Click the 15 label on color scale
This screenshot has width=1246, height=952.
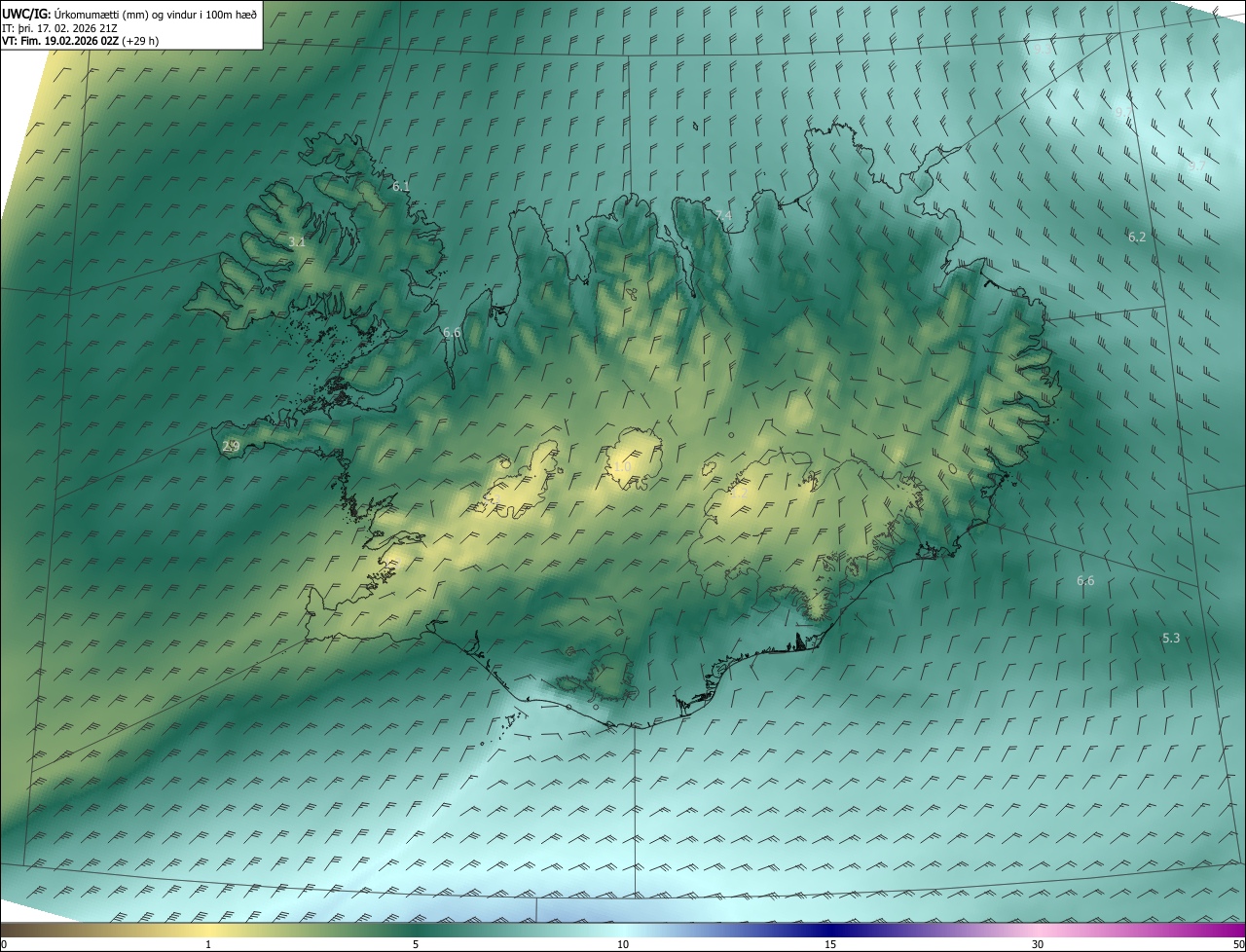[x=830, y=944]
